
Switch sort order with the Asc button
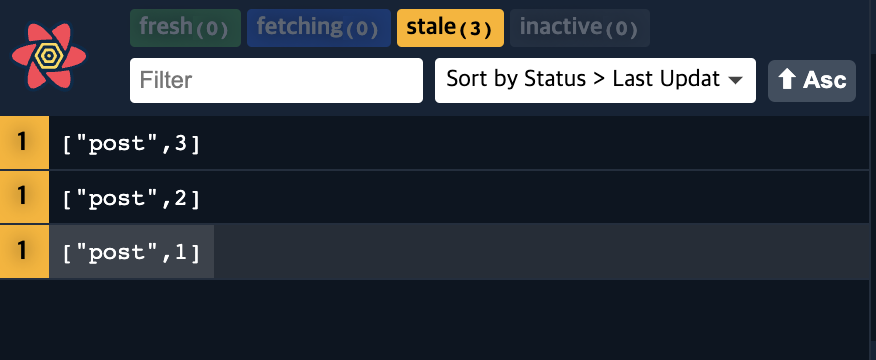pos(812,81)
